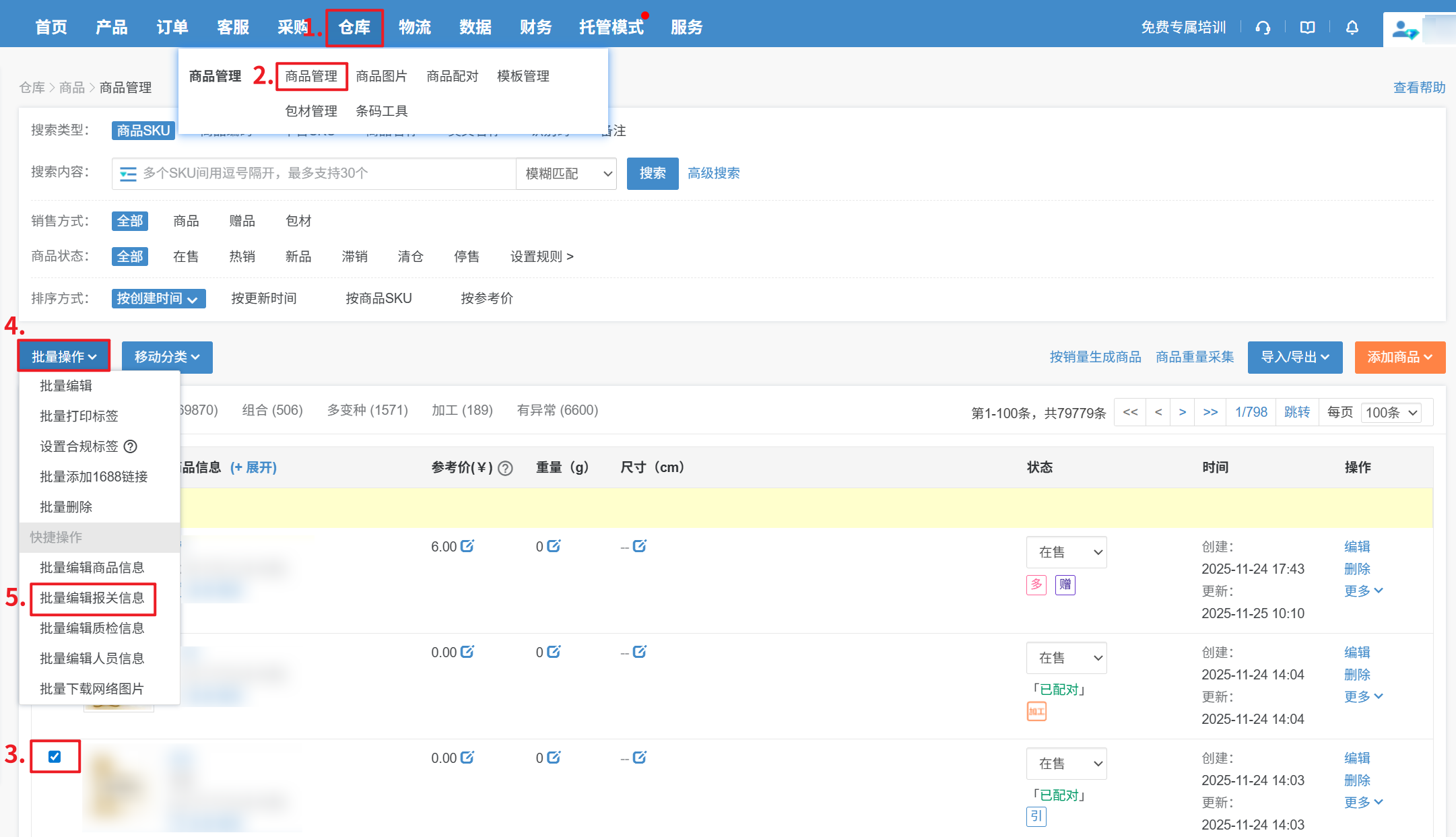Click the blue 搜索 button

coord(652,174)
